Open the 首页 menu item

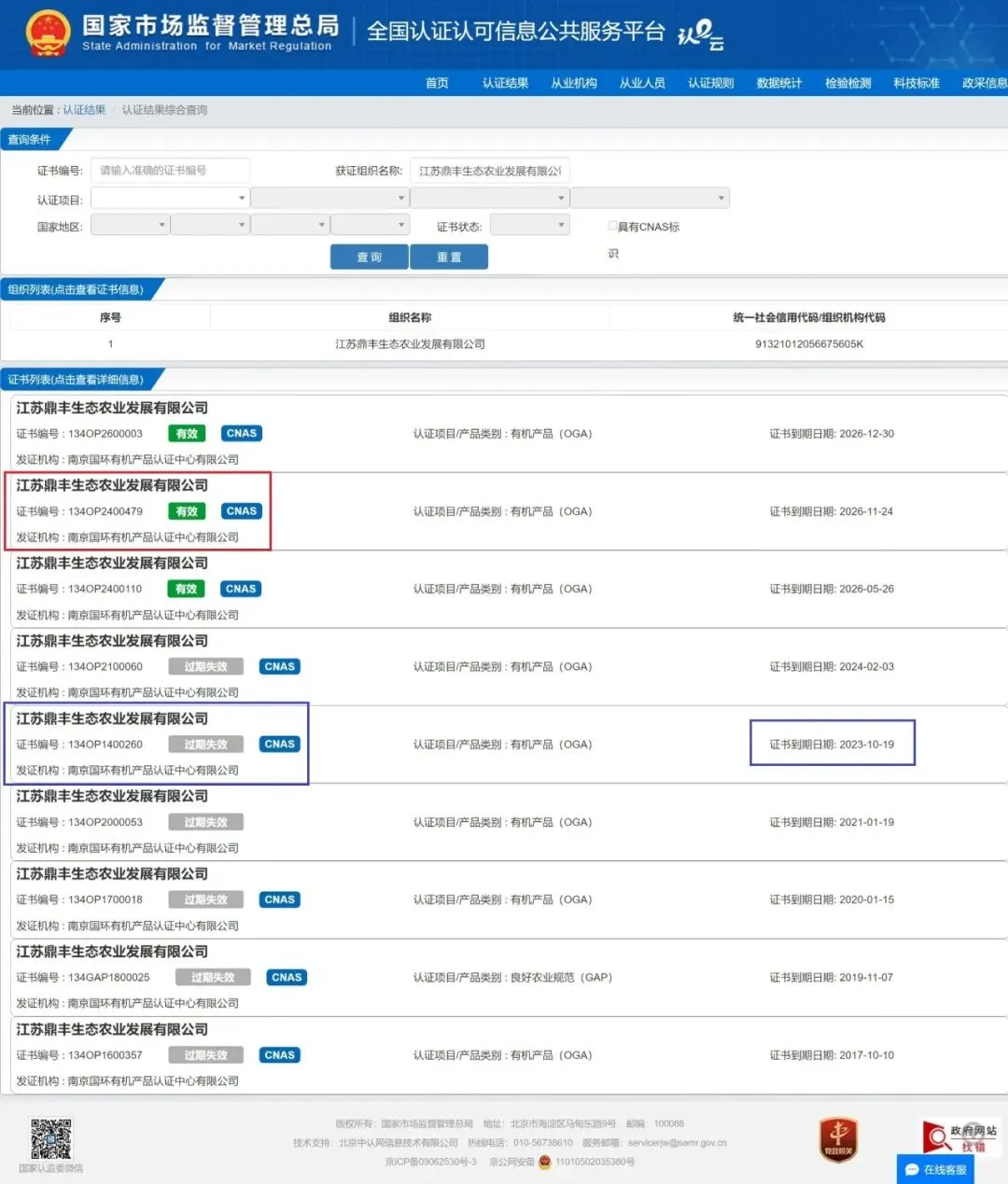[437, 83]
